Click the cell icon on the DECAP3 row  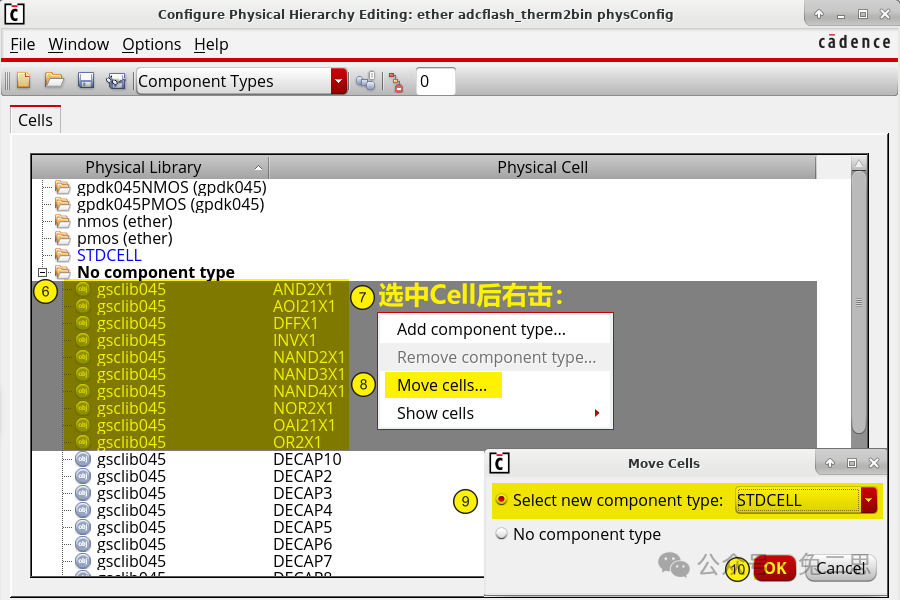click(83, 493)
